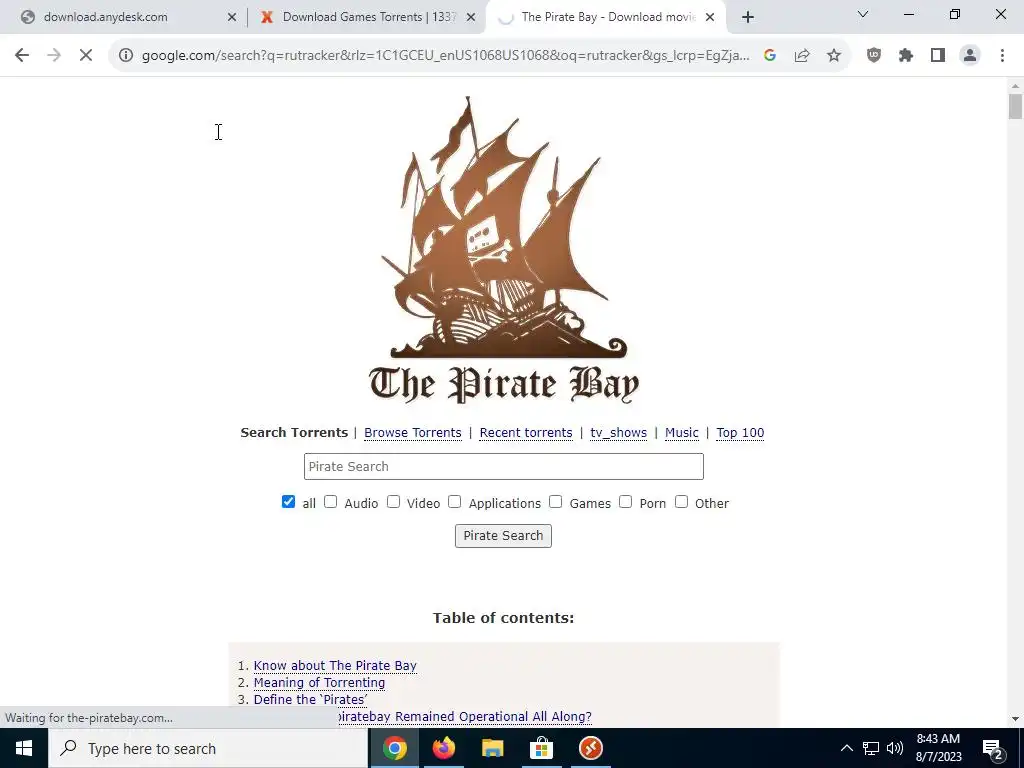Open Know about The Pirate Bay link

pos(335,665)
